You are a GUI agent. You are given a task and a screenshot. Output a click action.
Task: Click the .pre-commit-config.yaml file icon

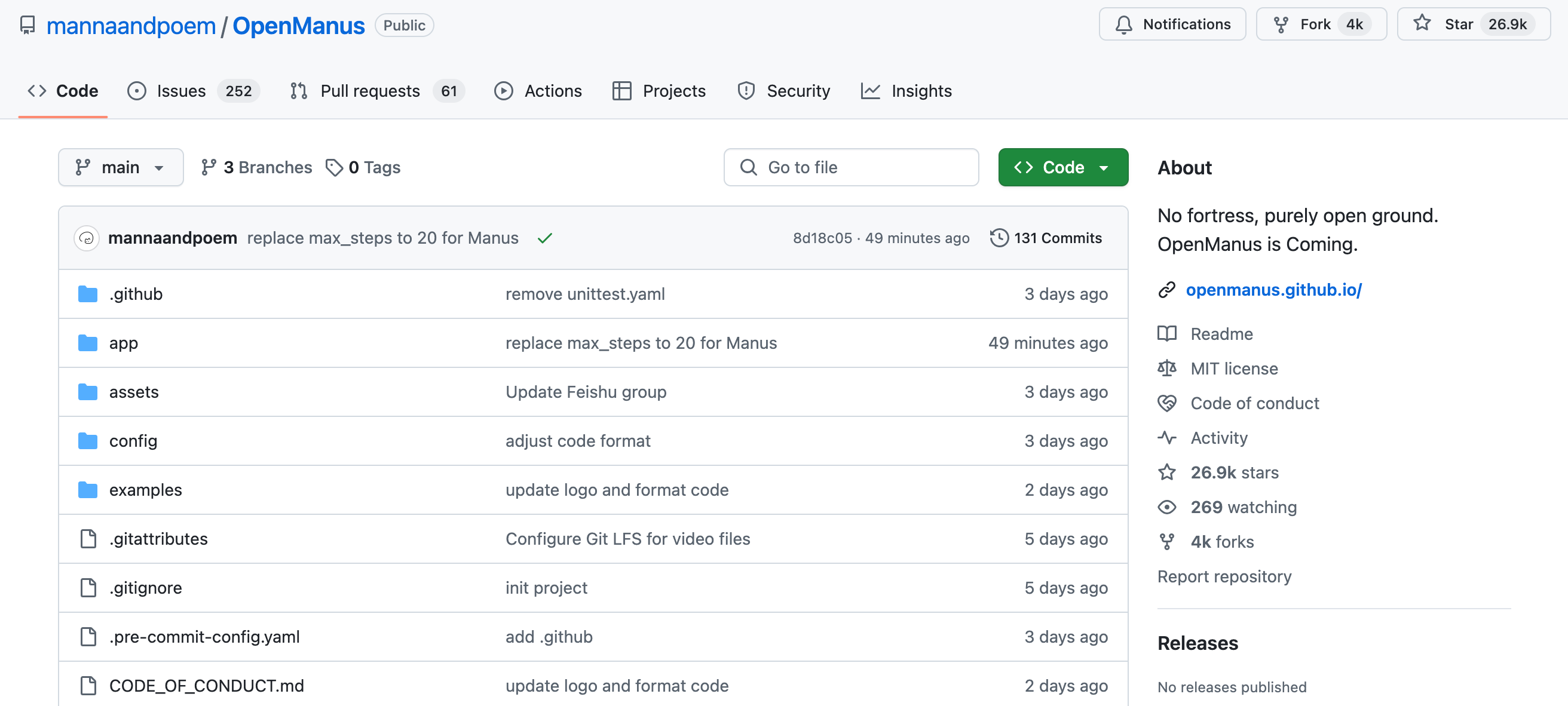[88, 637]
